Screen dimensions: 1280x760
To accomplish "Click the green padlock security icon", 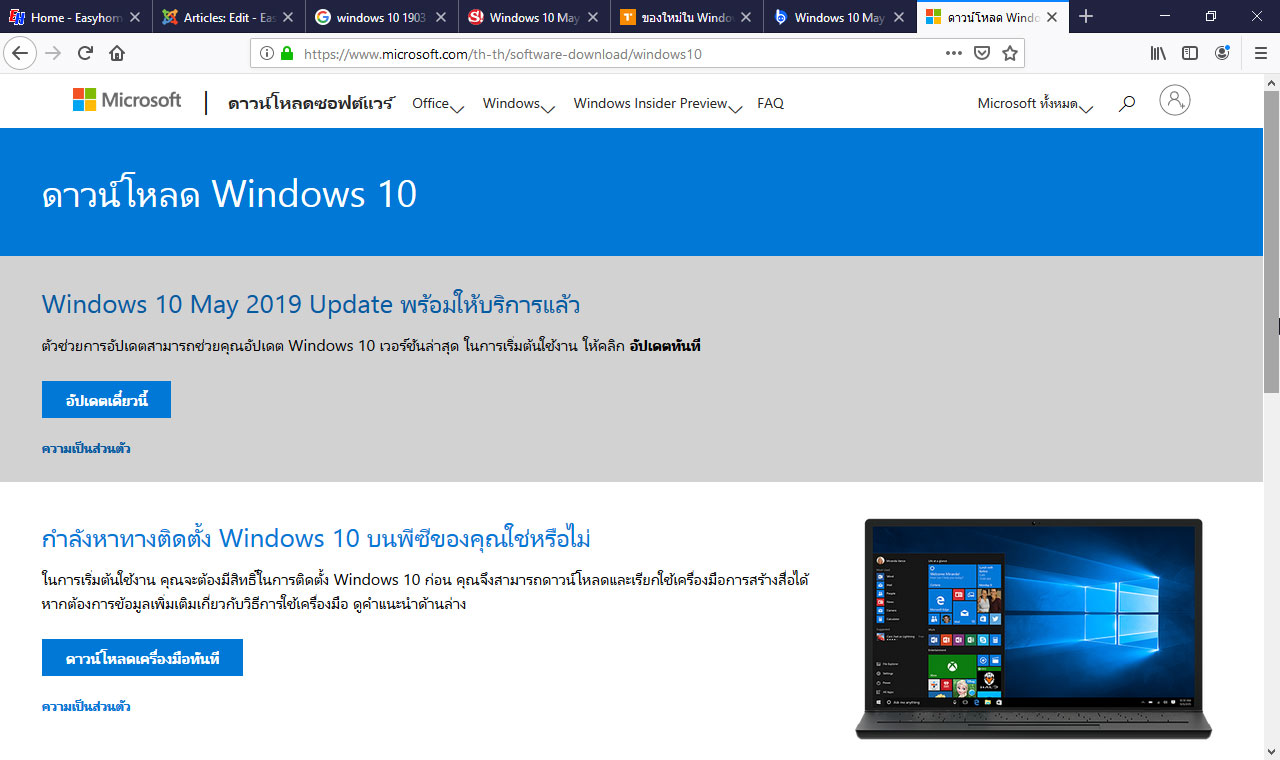I will click(285, 53).
